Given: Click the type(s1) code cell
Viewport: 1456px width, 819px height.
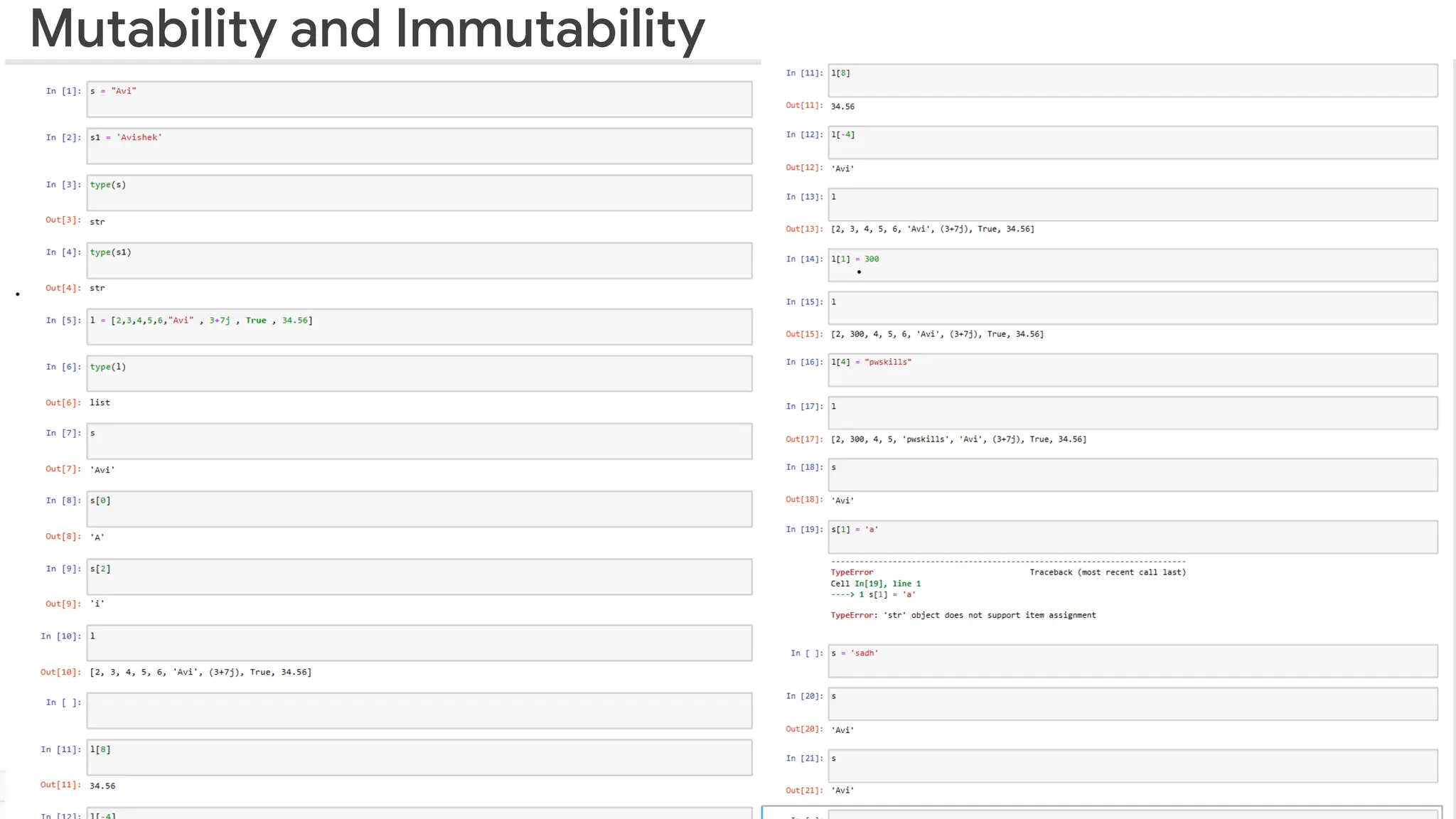Looking at the screenshot, I should click(419, 260).
